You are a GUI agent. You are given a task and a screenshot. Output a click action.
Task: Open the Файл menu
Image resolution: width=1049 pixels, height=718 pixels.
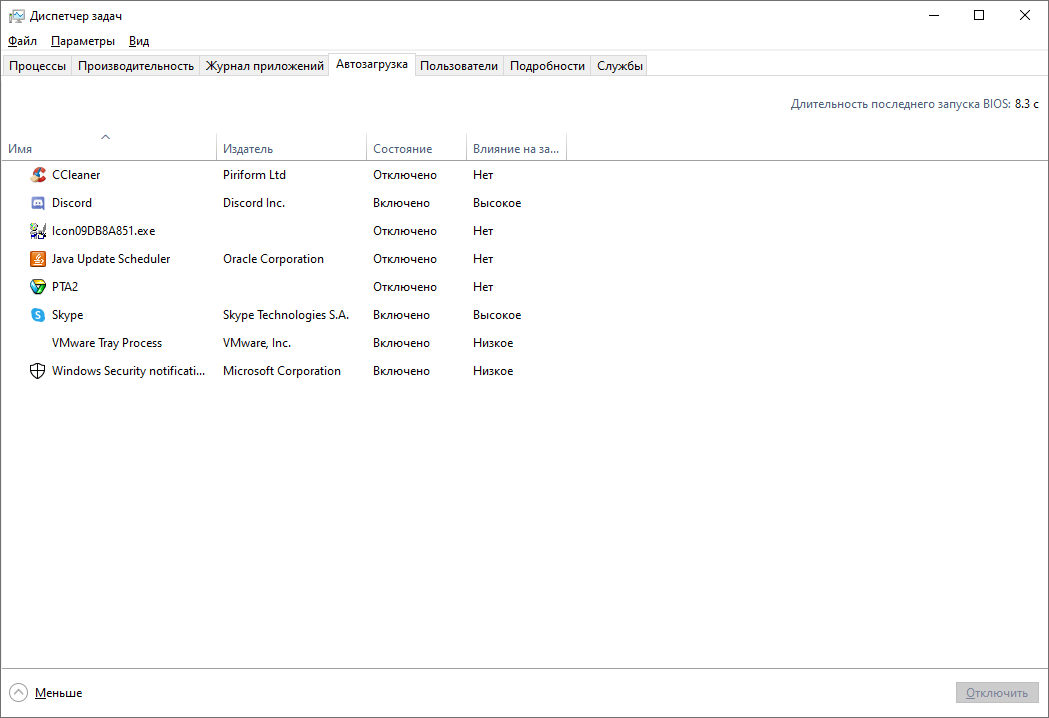point(22,41)
